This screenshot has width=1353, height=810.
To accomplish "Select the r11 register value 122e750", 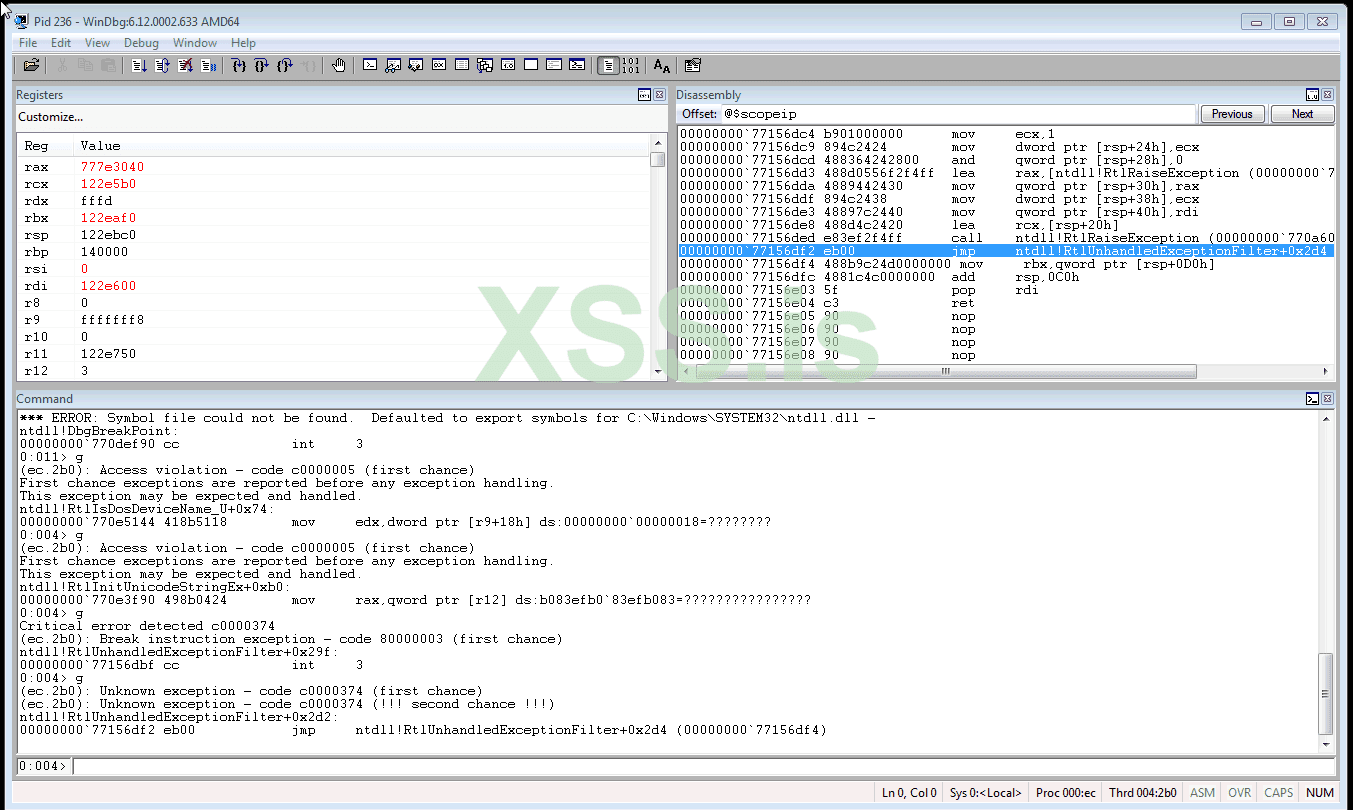I will (108, 354).
